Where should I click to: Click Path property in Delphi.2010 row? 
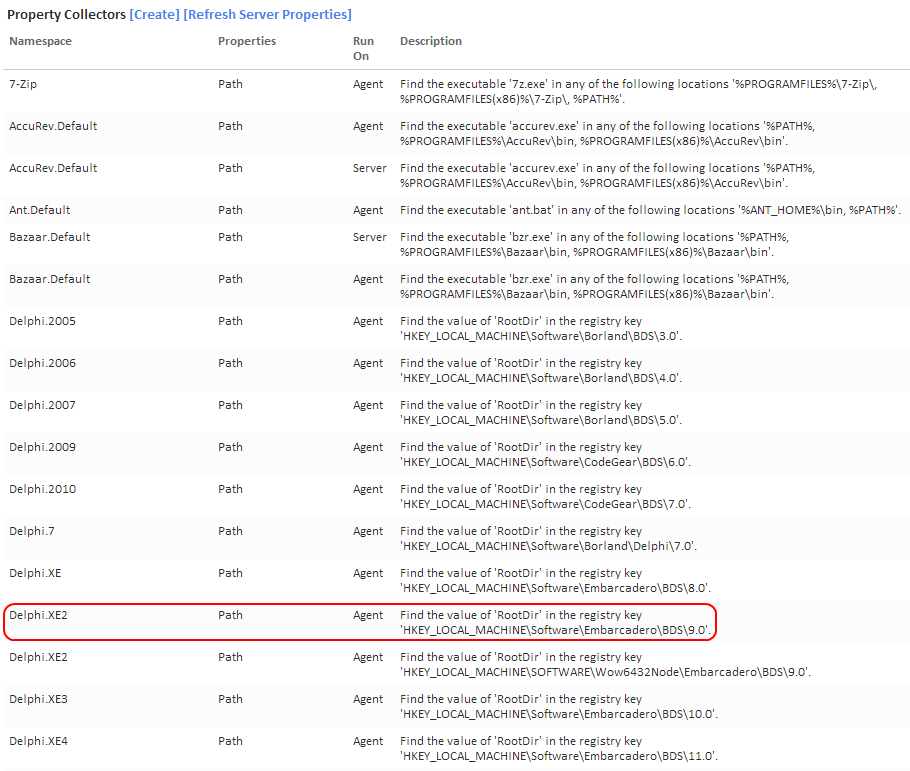(x=230, y=489)
